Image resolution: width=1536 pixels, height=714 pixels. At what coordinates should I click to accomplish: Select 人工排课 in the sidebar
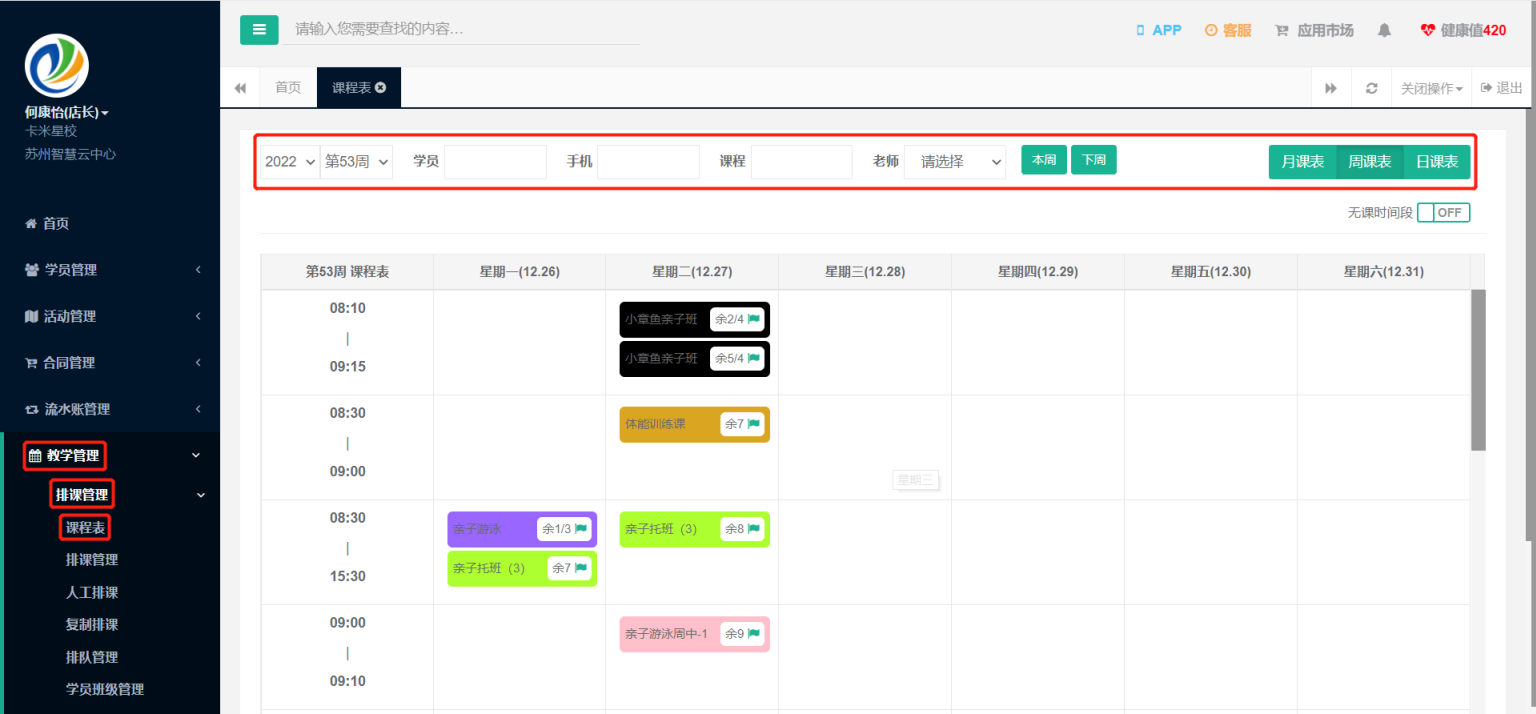coord(92,592)
